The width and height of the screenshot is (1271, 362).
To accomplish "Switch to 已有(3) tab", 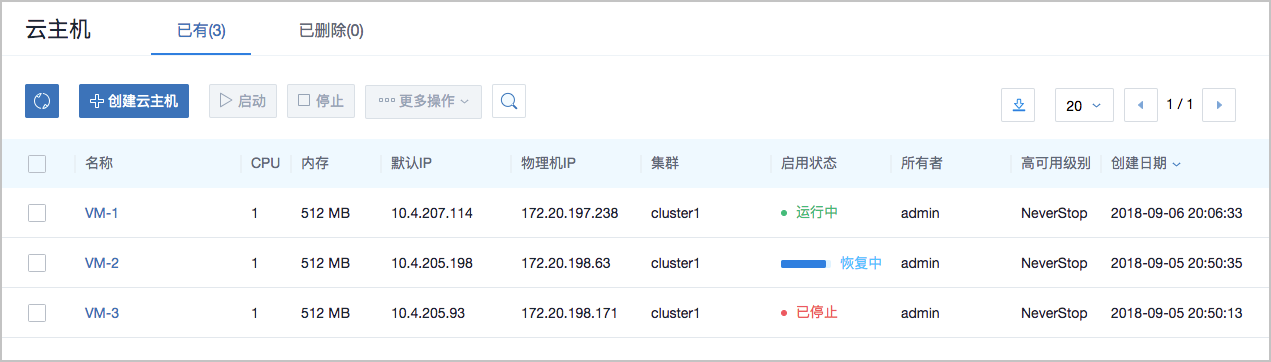I will [x=201, y=30].
